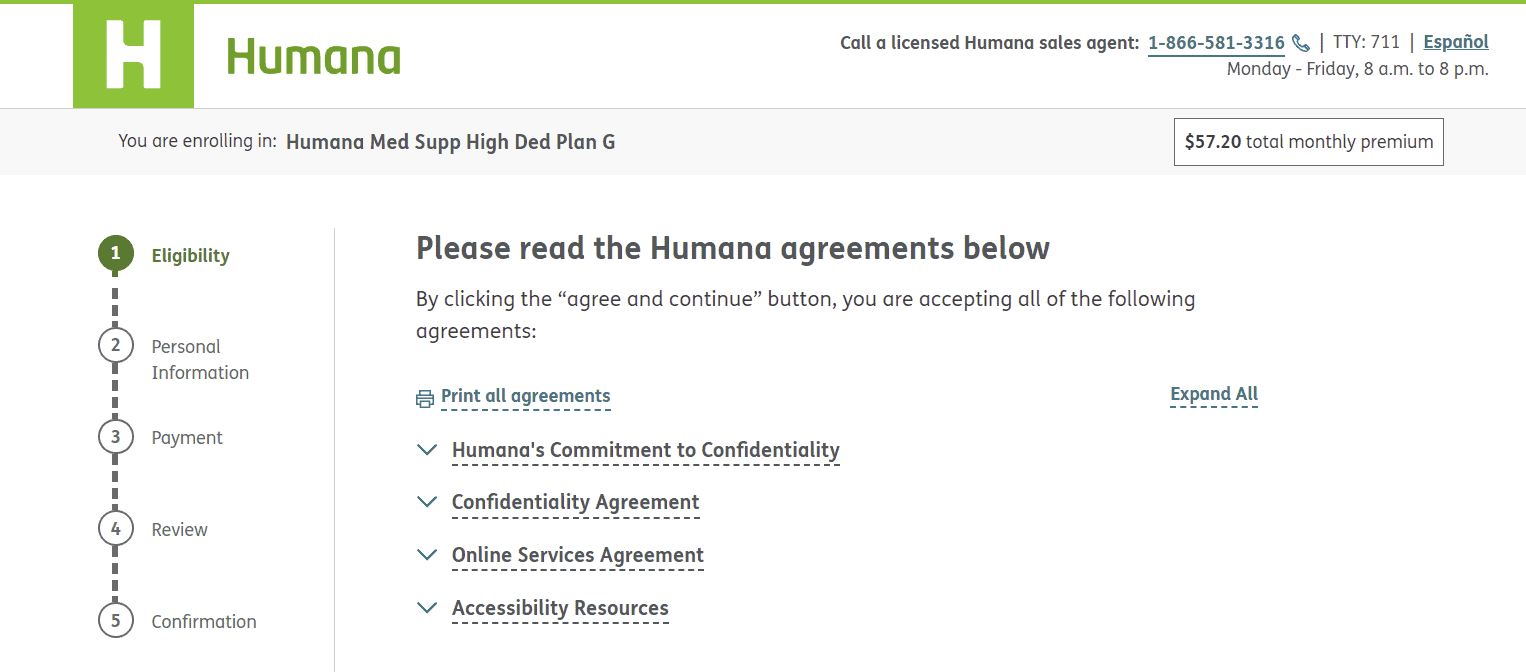Click the Humana green H logo
The image size is (1526, 672).
(x=133, y=55)
